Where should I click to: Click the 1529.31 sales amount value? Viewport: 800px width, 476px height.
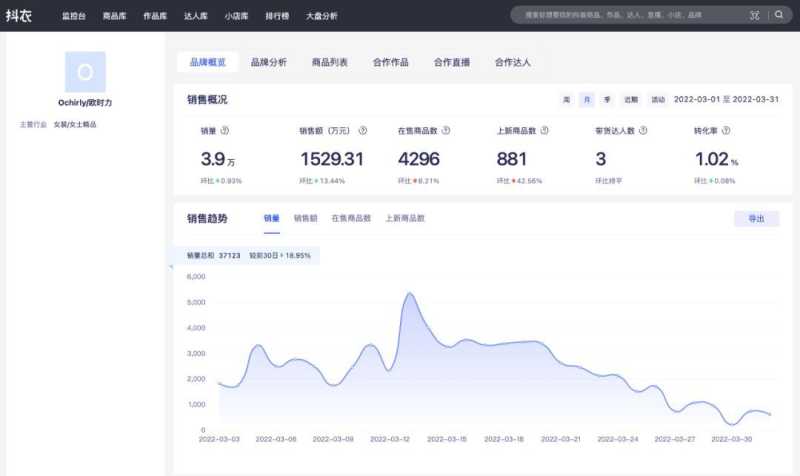(332, 159)
